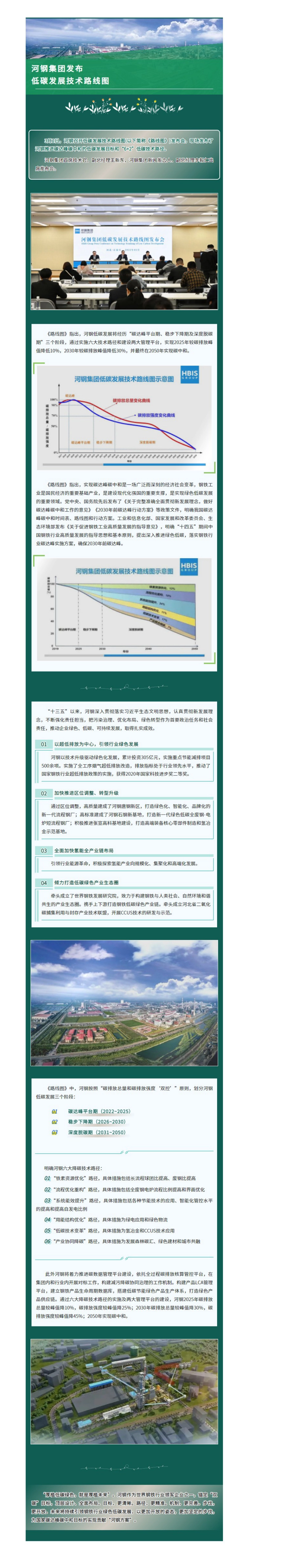
Task: Click the paragraph about 河钢以技术升级驱动绿色化发展
Action: pos(126,766)
